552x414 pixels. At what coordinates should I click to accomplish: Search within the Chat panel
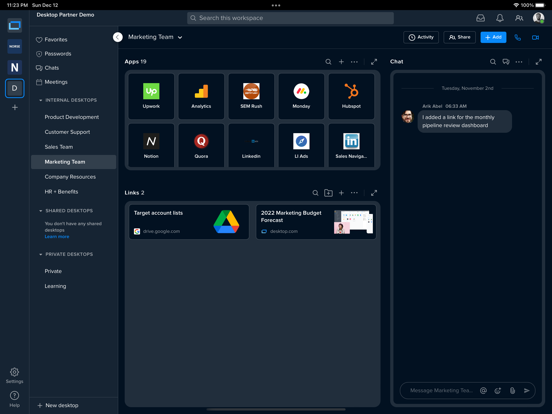click(493, 62)
